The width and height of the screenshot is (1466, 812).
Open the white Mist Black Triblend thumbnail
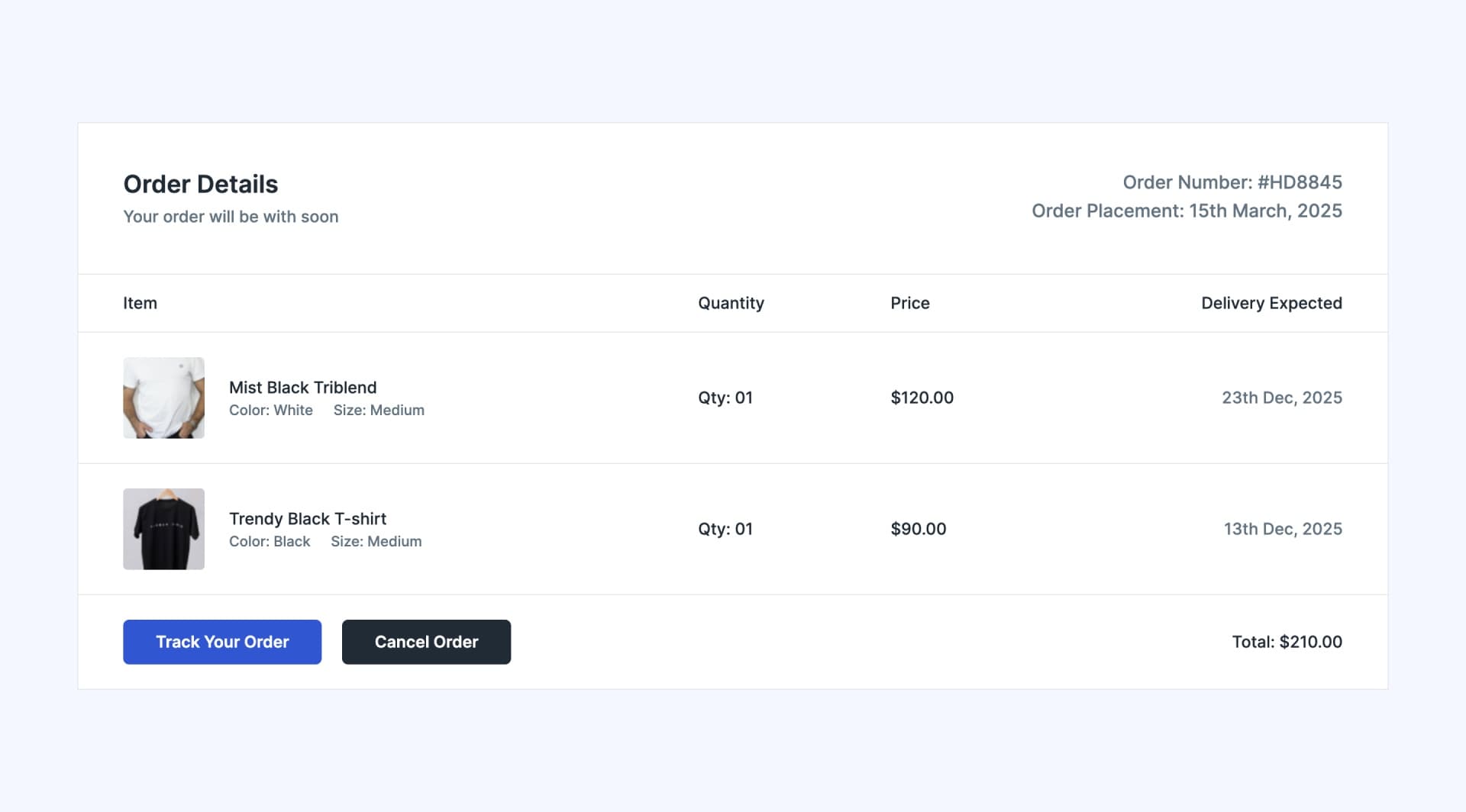(163, 398)
